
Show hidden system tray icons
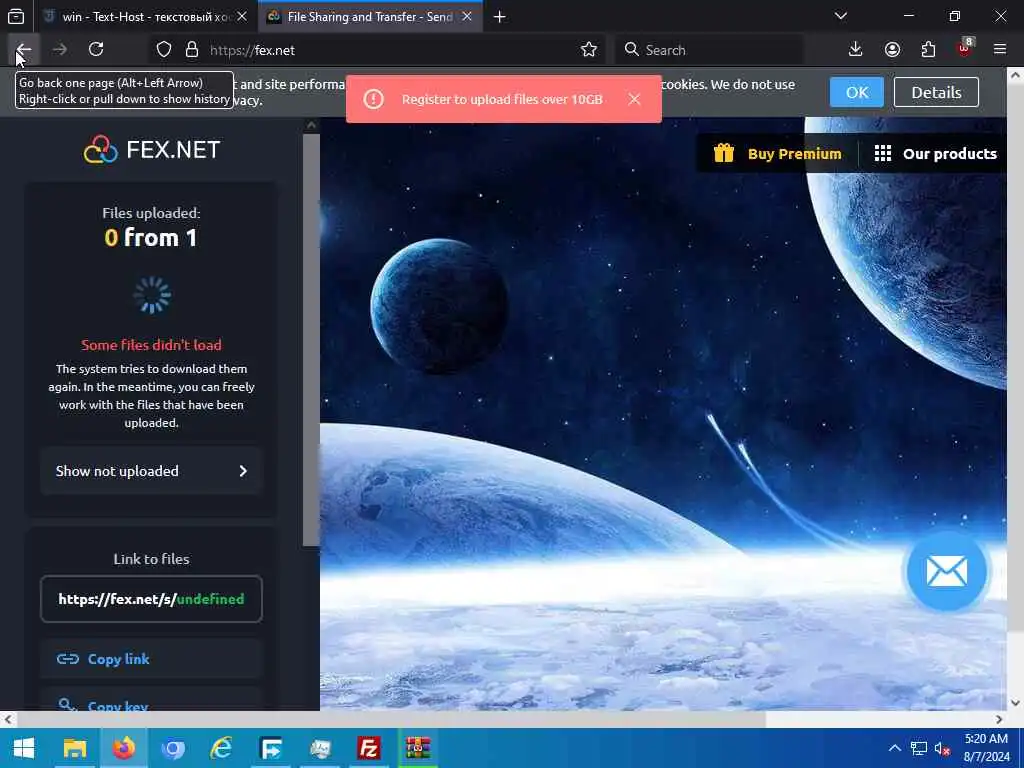(895, 748)
